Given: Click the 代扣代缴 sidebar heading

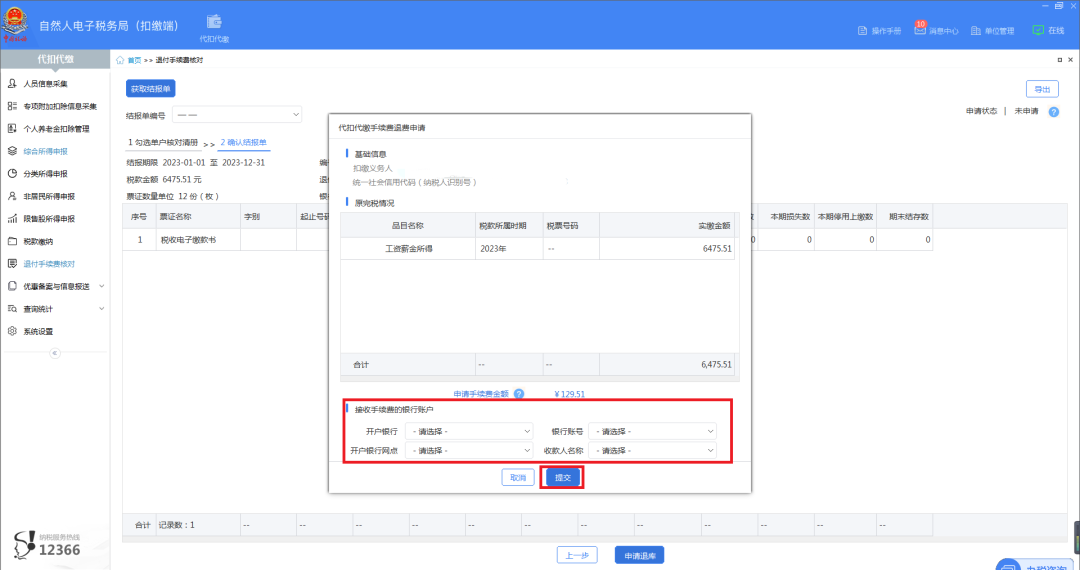Looking at the screenshot, I should (55, 59).
